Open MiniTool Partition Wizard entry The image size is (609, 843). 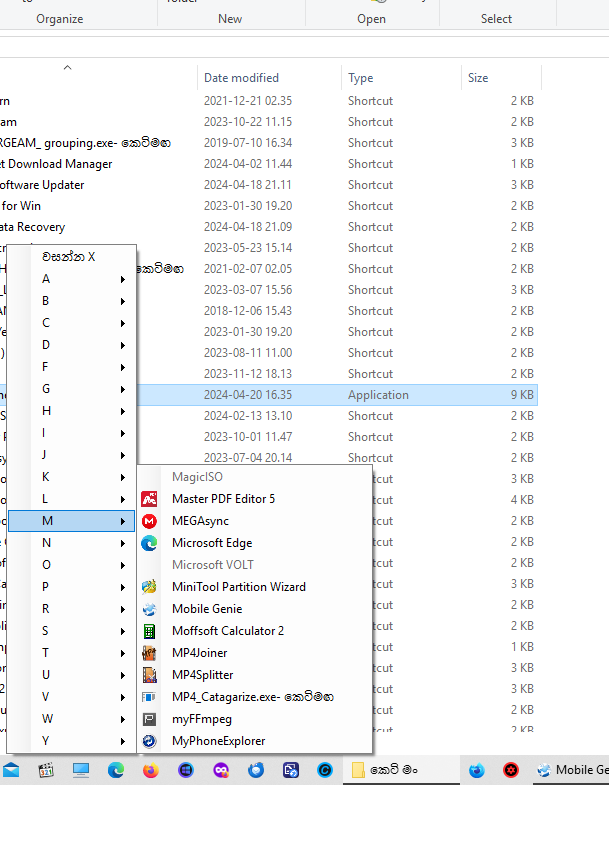coord(254,587)
